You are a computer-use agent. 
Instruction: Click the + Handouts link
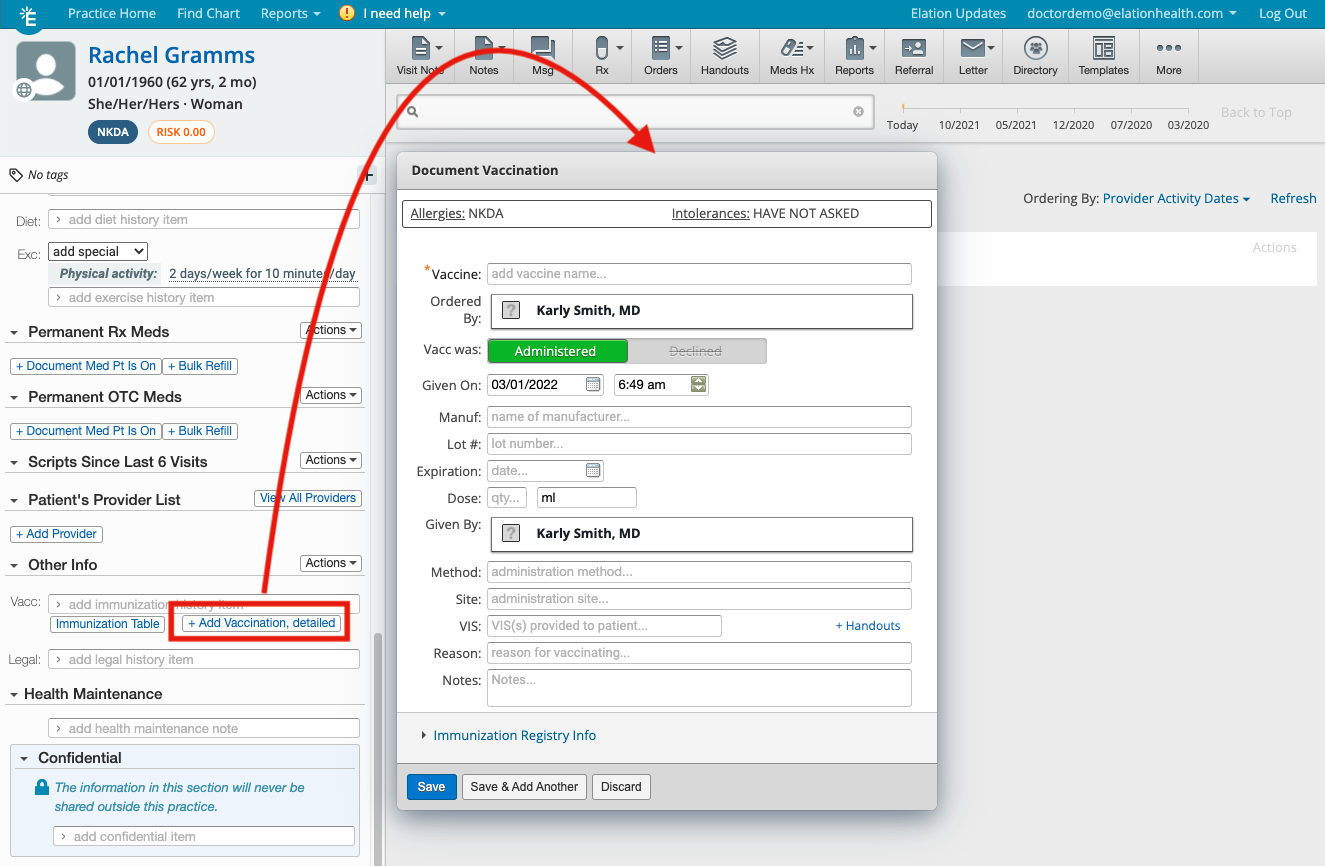868,626
